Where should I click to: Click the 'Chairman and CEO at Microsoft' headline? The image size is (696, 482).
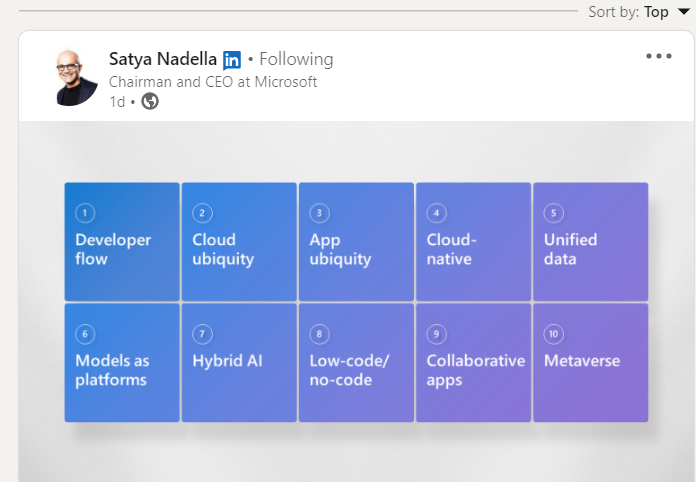[213, 82]
